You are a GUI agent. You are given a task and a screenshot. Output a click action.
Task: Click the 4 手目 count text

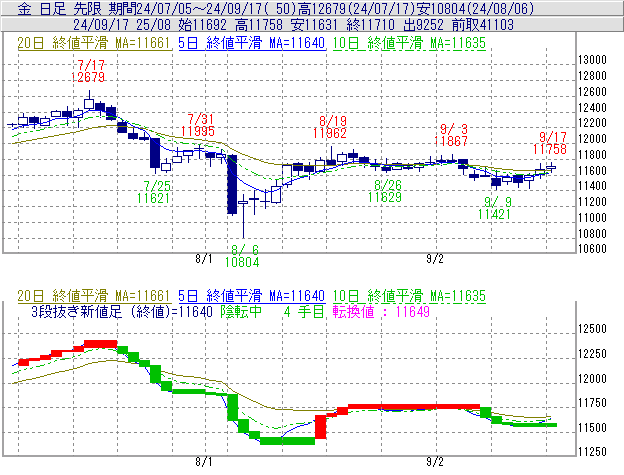[304, 311]
